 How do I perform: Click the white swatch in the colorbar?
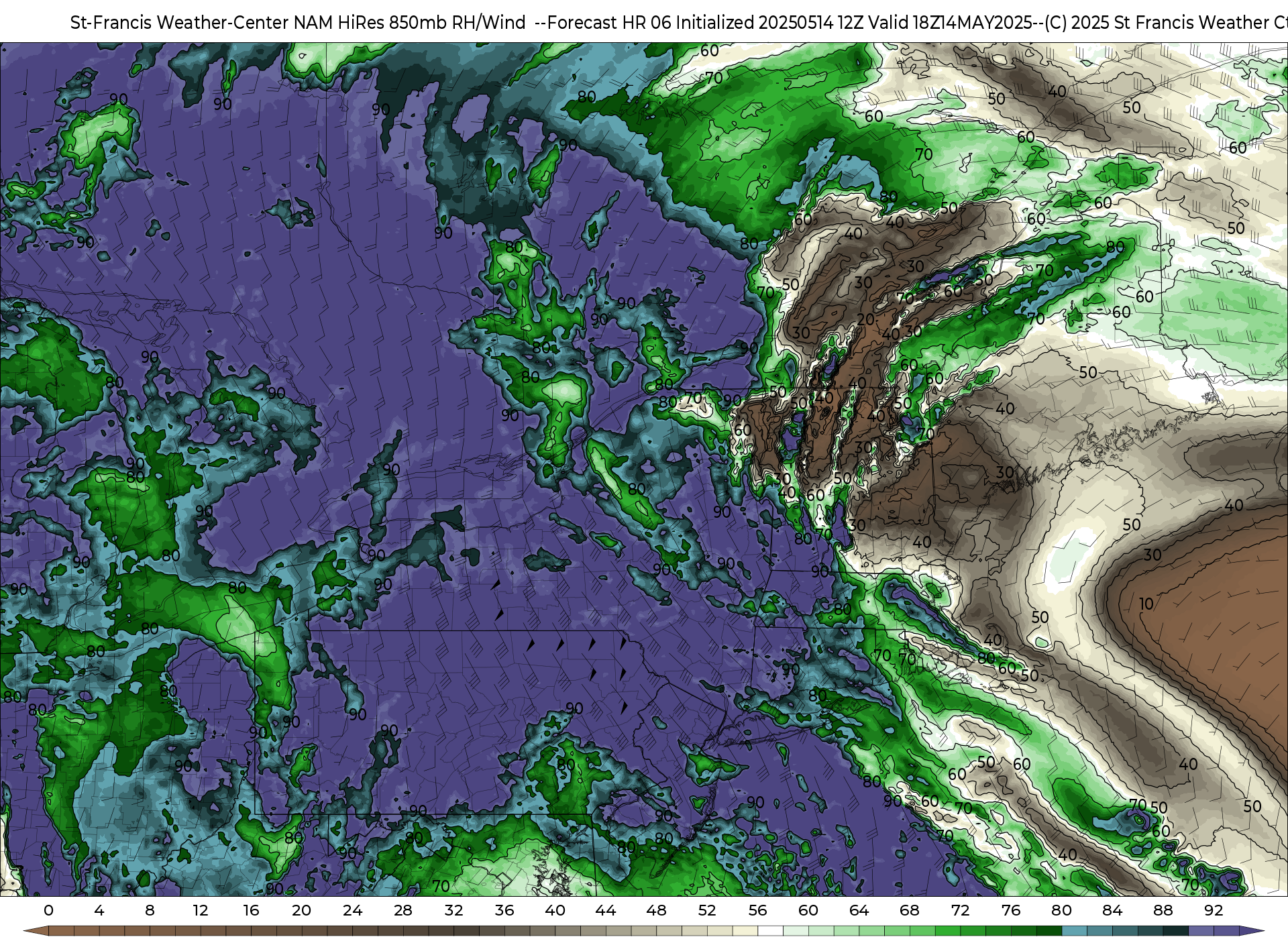[x=770, y=932]
